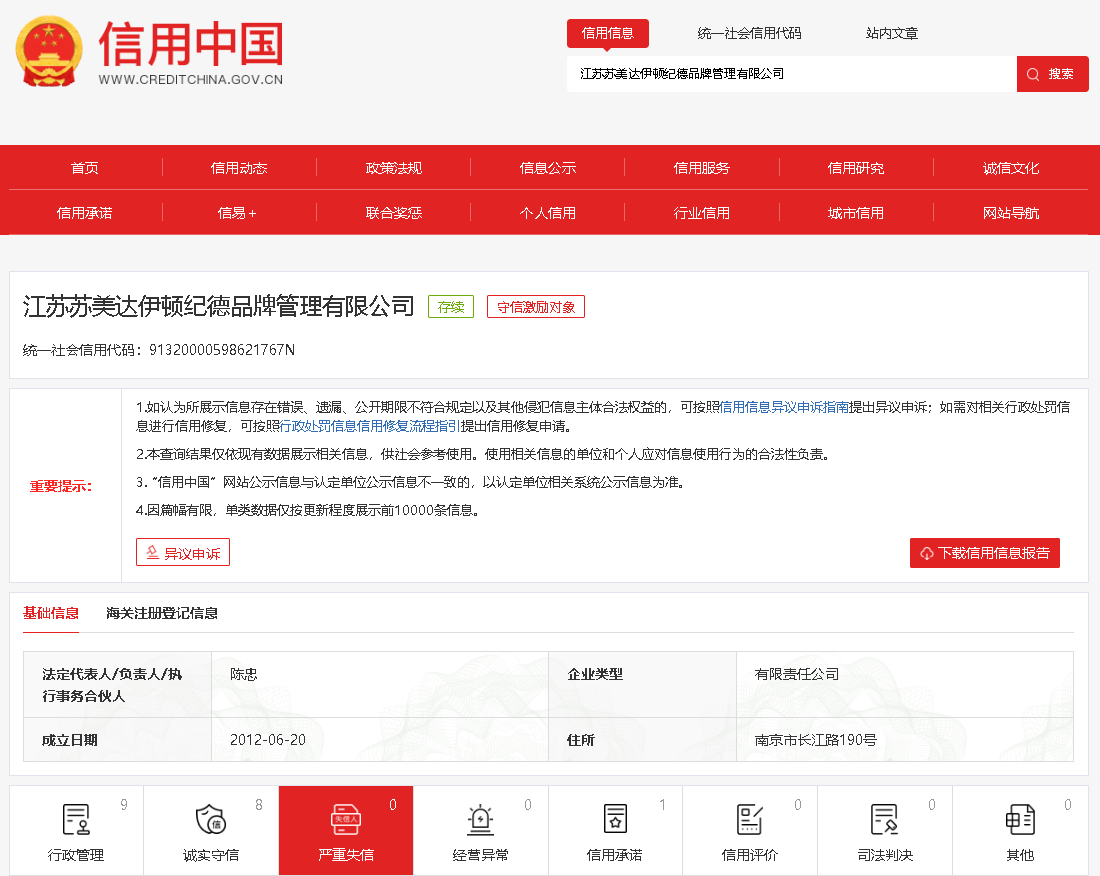Click the 信用评价 category label

point(749,855)
